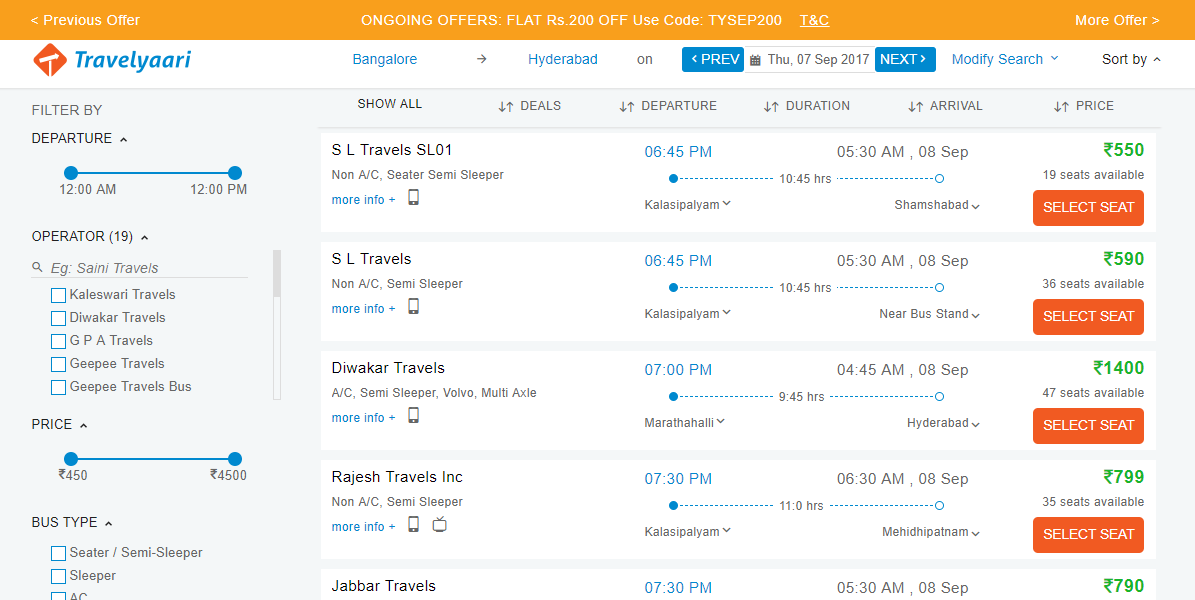This screenshot has width=1195, height=600.
Task: Expand Mehidhipatnam dropping points dropdown
Action: point(931,532)
